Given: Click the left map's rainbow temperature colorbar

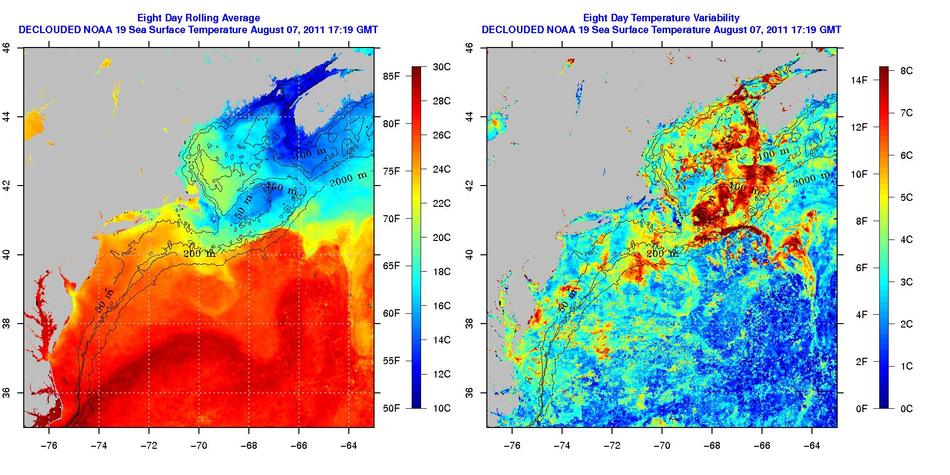Looking at the screenshot, I should point(417,238).
